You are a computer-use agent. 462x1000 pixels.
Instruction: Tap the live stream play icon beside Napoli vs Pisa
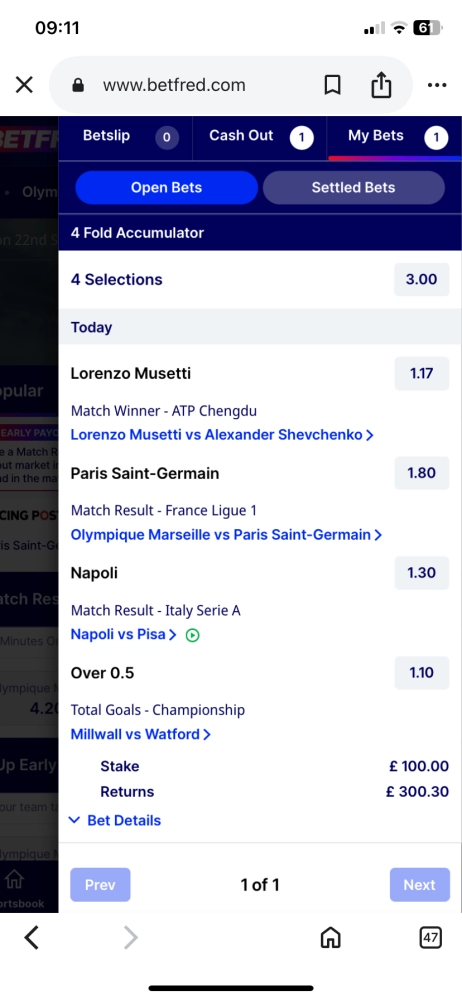click(x=192, y=635)
